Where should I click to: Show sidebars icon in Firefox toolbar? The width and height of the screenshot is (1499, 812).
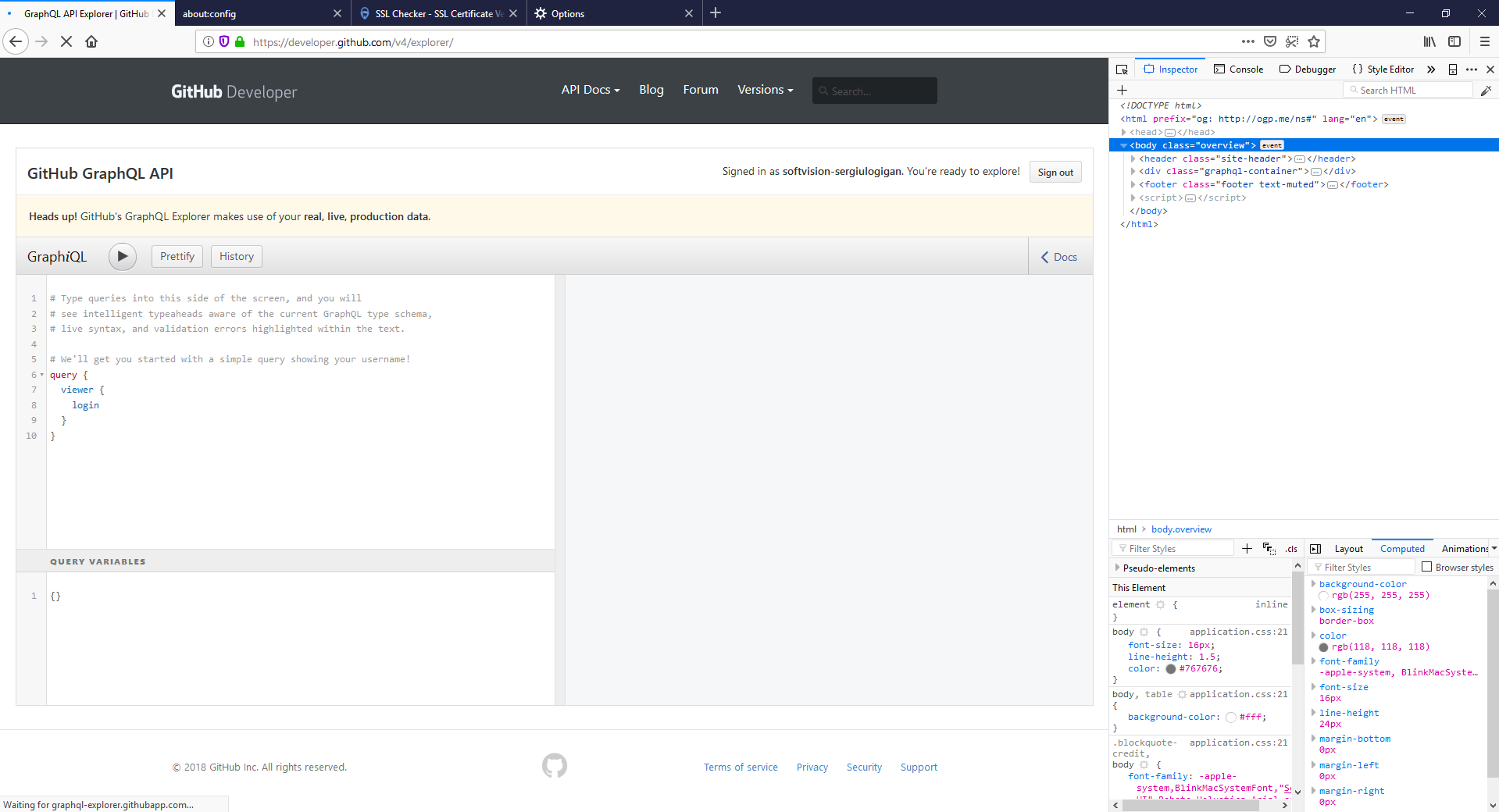1454,41
